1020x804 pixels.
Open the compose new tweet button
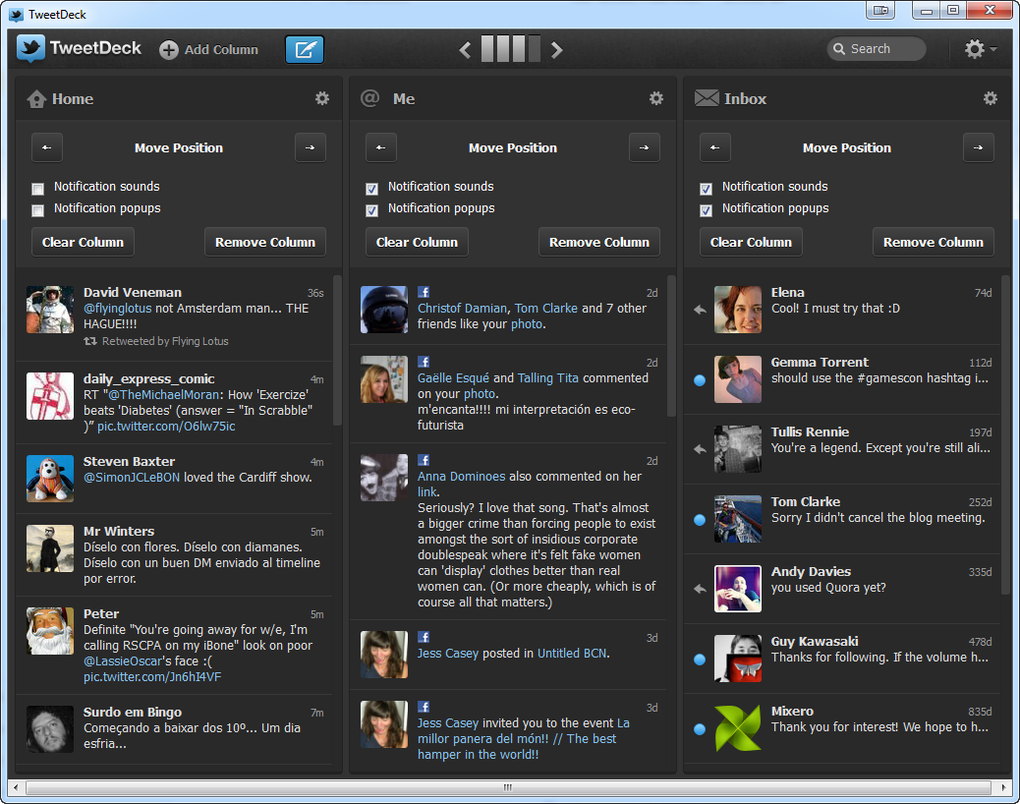[x=304, y=49]
